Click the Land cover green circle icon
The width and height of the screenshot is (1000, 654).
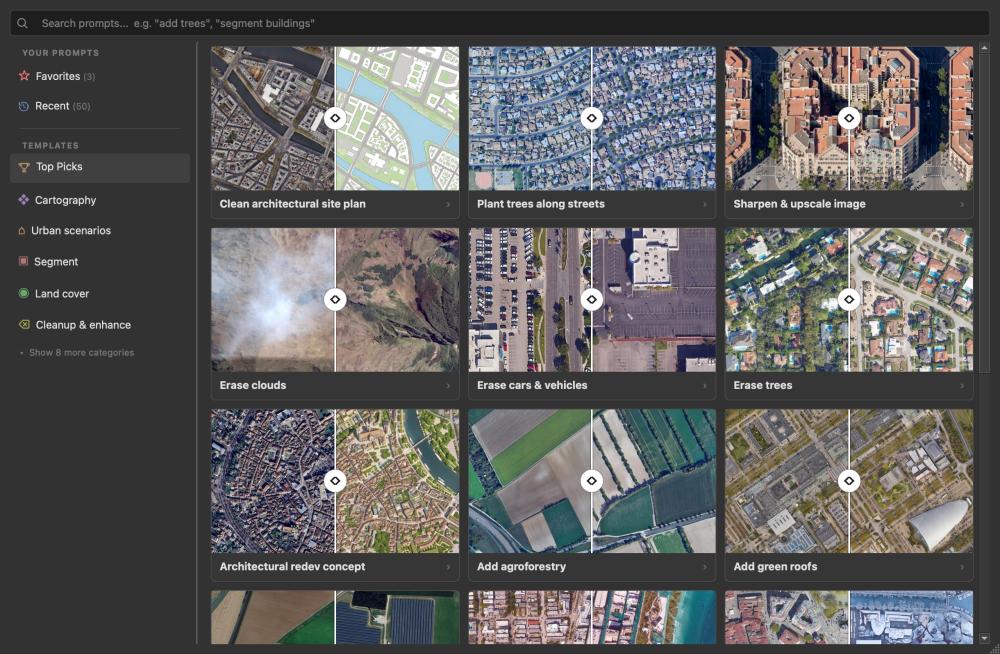point(24,293)
